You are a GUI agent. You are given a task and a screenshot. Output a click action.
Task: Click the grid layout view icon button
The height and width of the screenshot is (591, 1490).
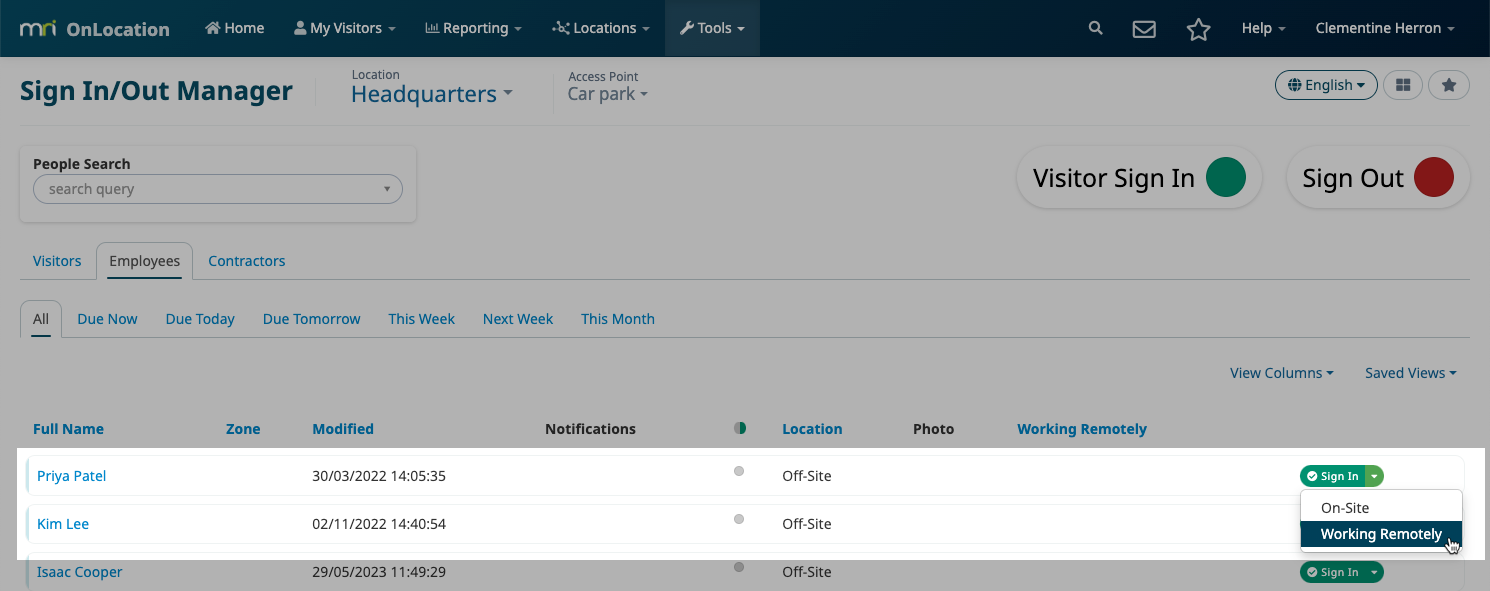pos(1403,85)
